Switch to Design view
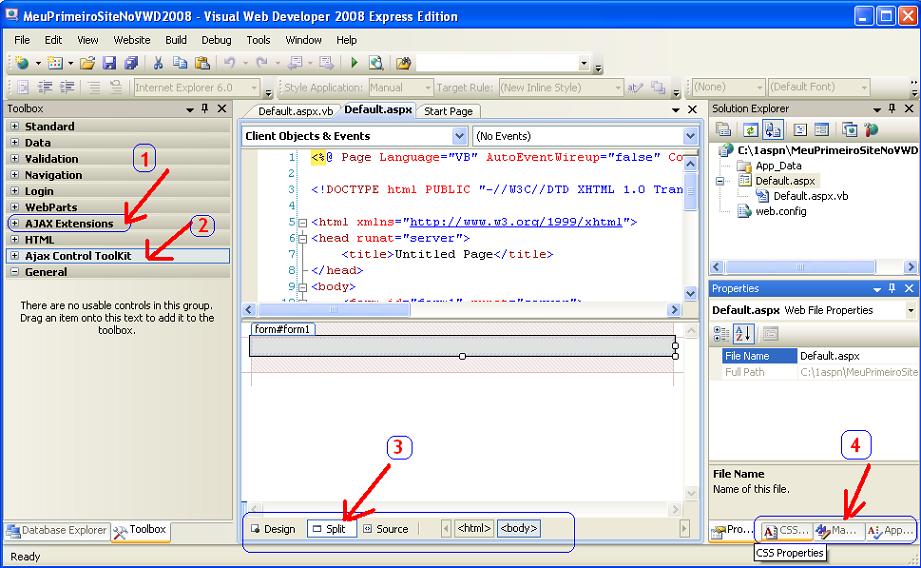Screen dimensions: 921x568 (x=273, y=529)
